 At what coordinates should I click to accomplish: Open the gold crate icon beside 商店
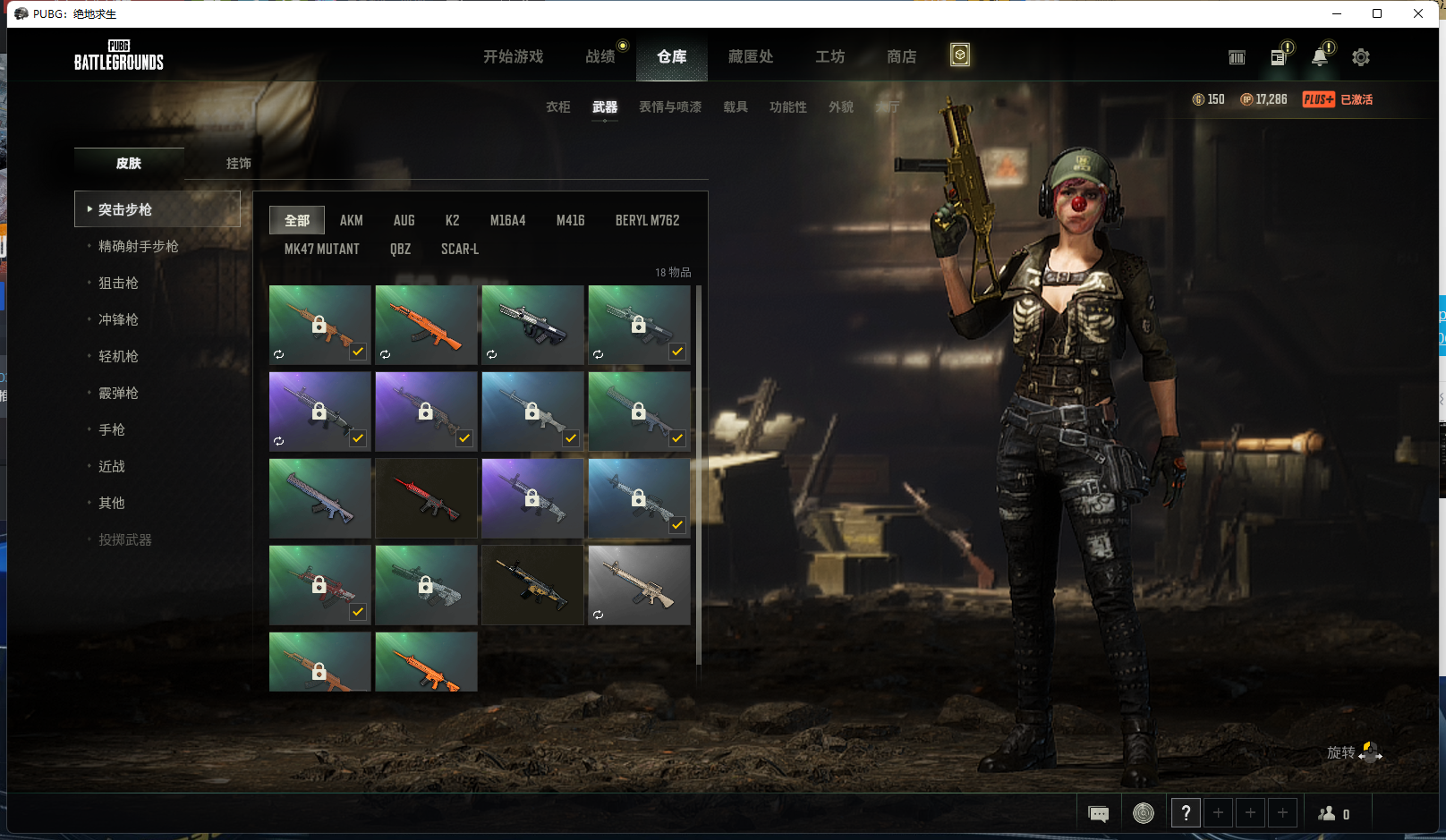[x=959, y=55]
